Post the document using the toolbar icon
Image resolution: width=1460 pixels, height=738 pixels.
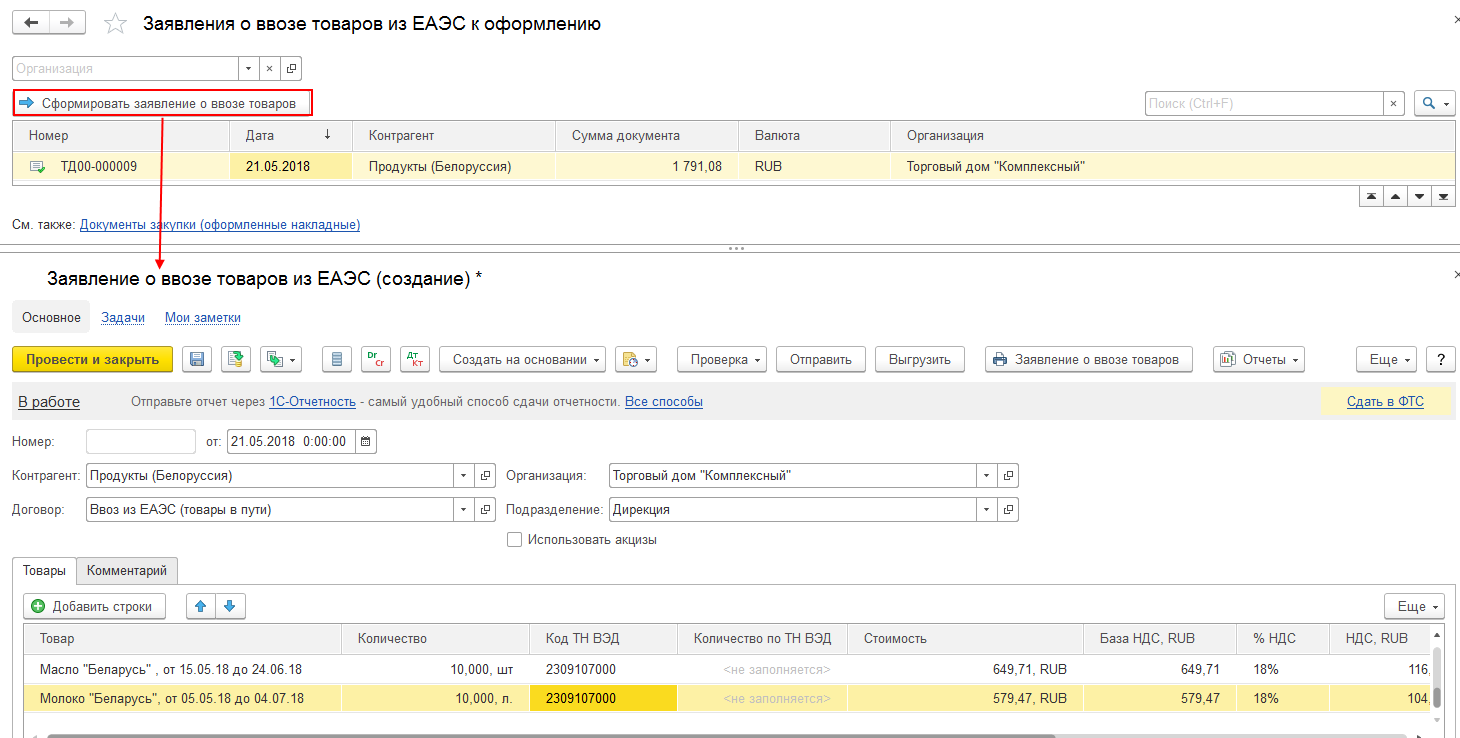pos(236,360)
